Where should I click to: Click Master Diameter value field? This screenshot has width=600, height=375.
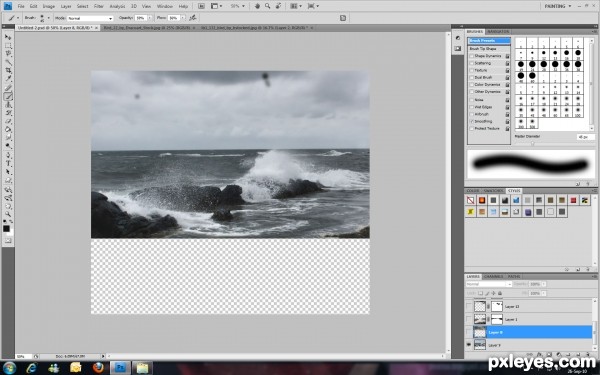(x=586, y=137)
